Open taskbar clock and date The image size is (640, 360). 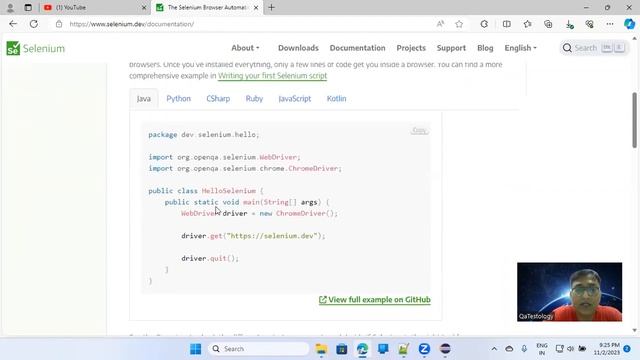(x=607, y=349)
